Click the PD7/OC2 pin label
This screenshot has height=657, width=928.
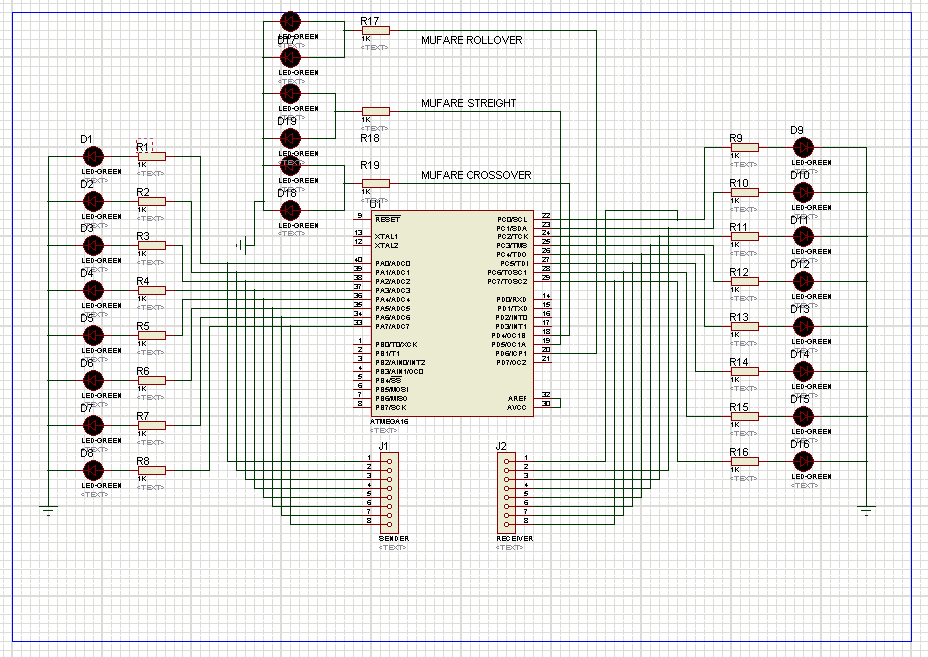[512, 362]
